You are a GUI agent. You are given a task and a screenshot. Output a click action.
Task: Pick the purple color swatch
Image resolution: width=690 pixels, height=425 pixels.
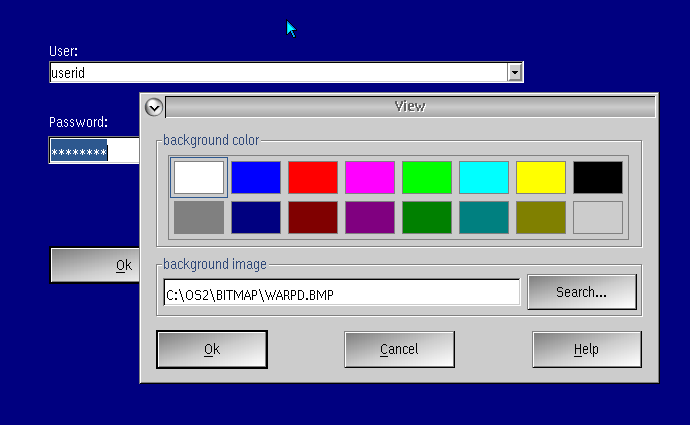click(x=370, y=217)
